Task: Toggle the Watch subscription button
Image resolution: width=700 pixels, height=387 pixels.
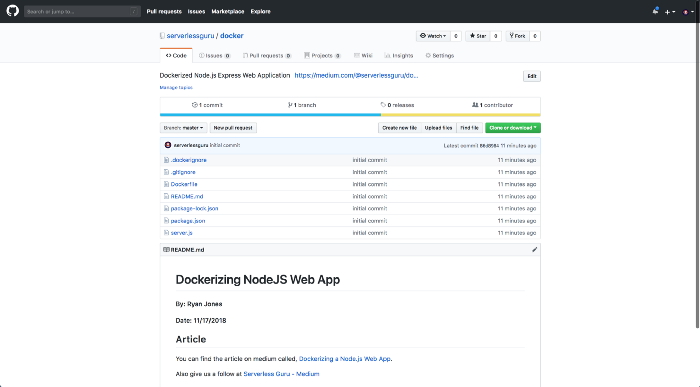Action: 433,36
